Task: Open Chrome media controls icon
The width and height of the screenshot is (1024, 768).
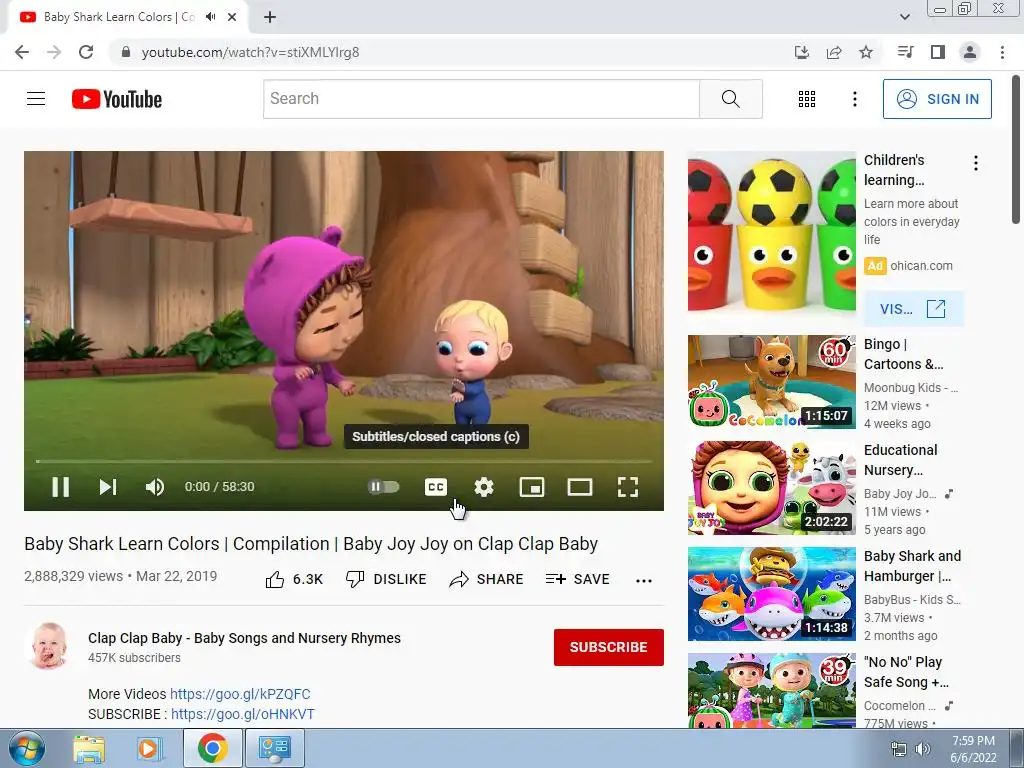Action: pos(905,52)
